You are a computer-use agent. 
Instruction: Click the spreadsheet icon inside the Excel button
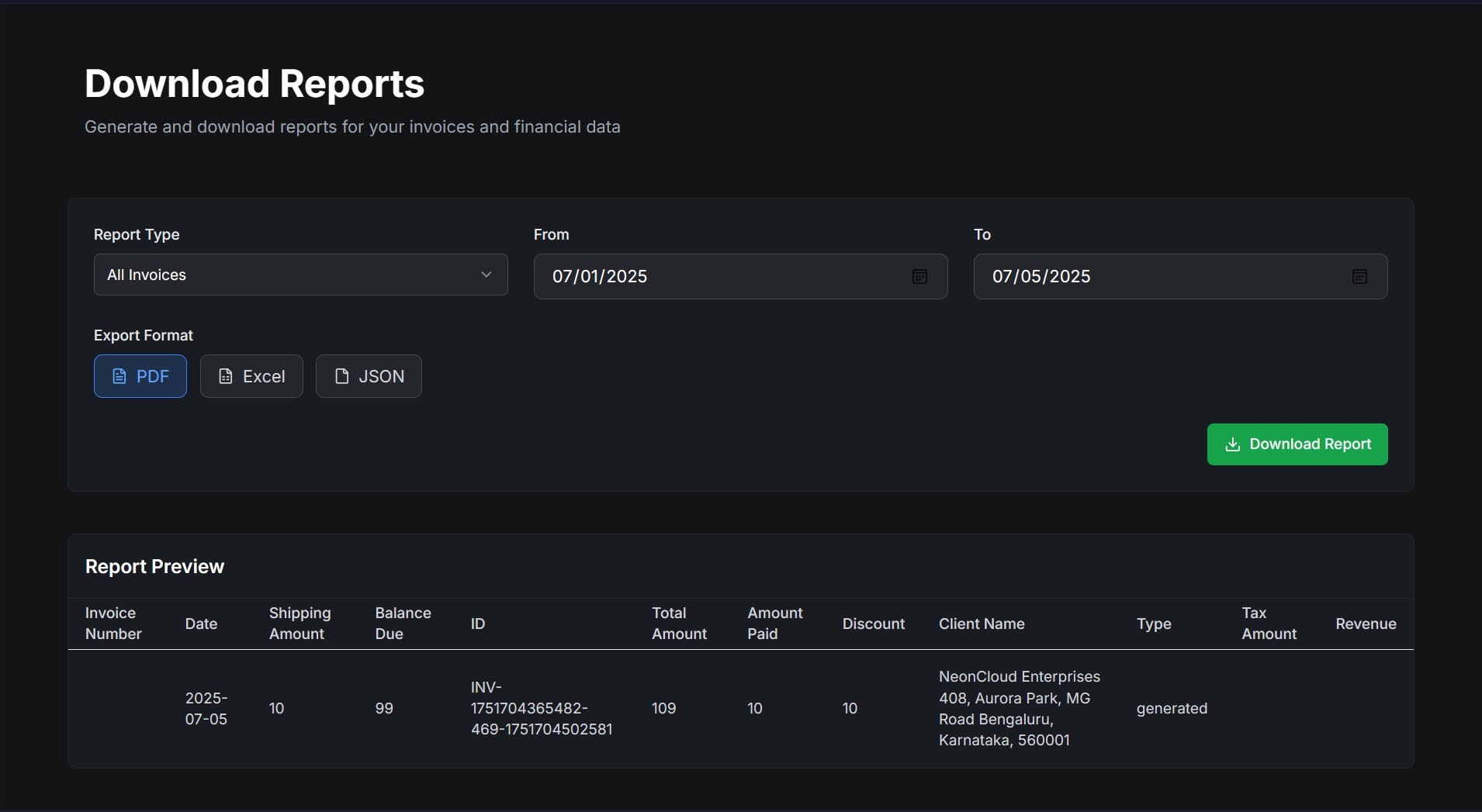[225, 375]
